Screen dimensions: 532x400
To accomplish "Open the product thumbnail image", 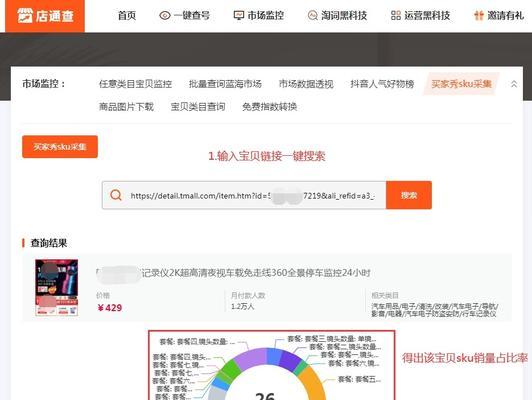I will 57,288.
